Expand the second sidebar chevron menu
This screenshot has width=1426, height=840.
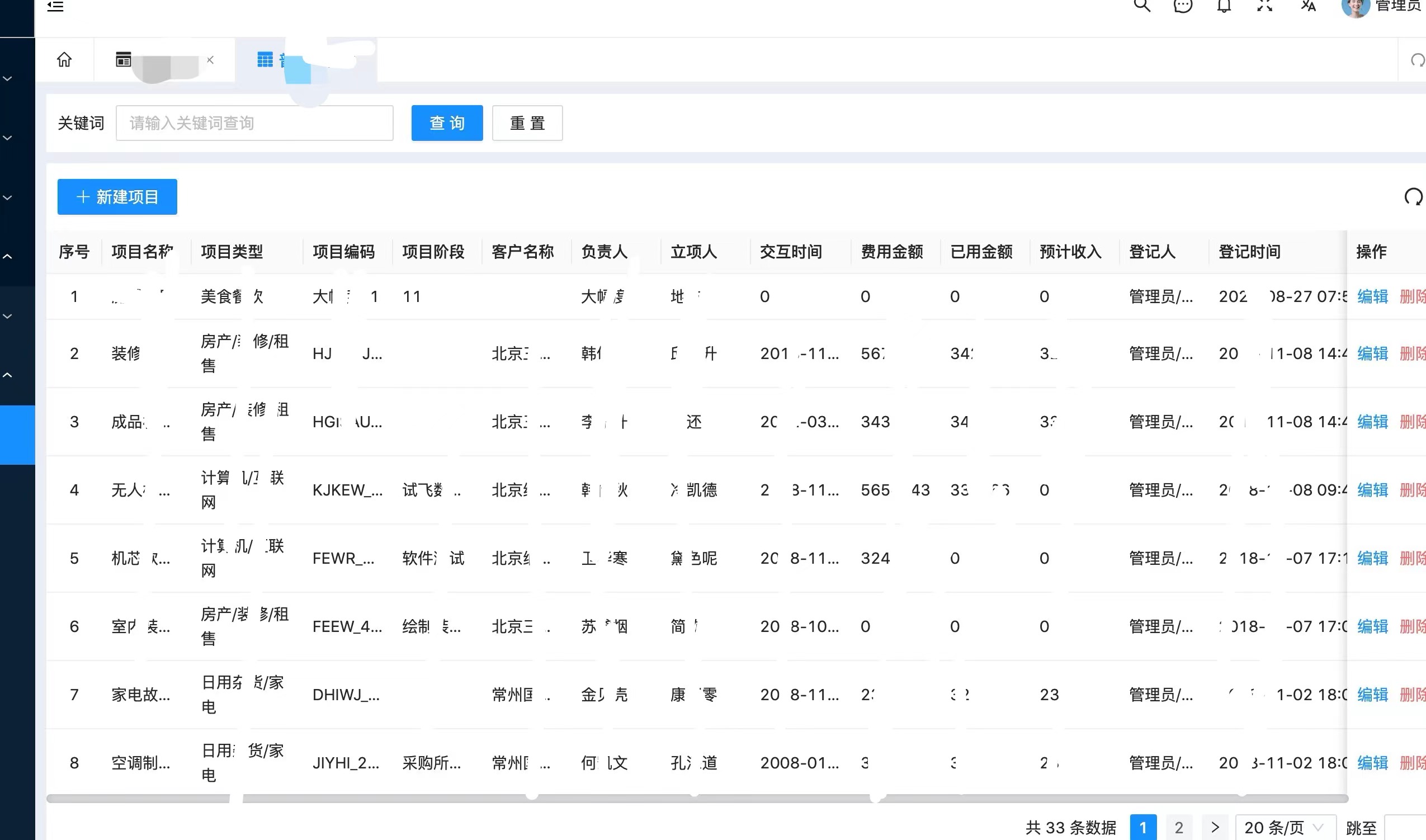(x=7, y=138)
